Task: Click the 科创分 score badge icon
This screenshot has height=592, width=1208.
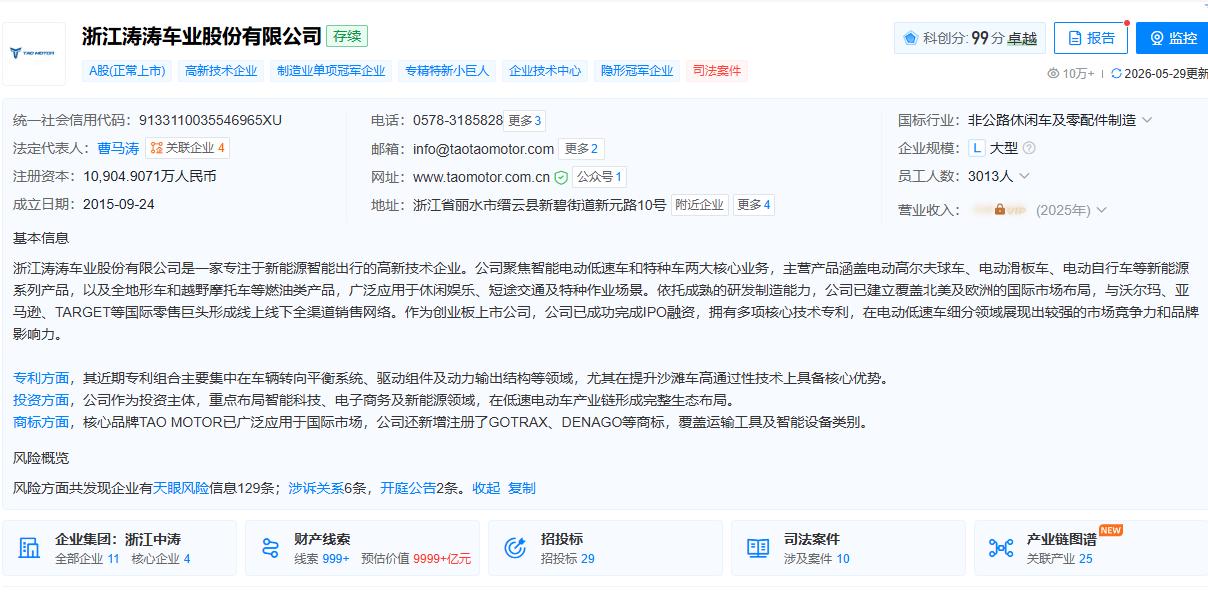Action: (910, 38)
